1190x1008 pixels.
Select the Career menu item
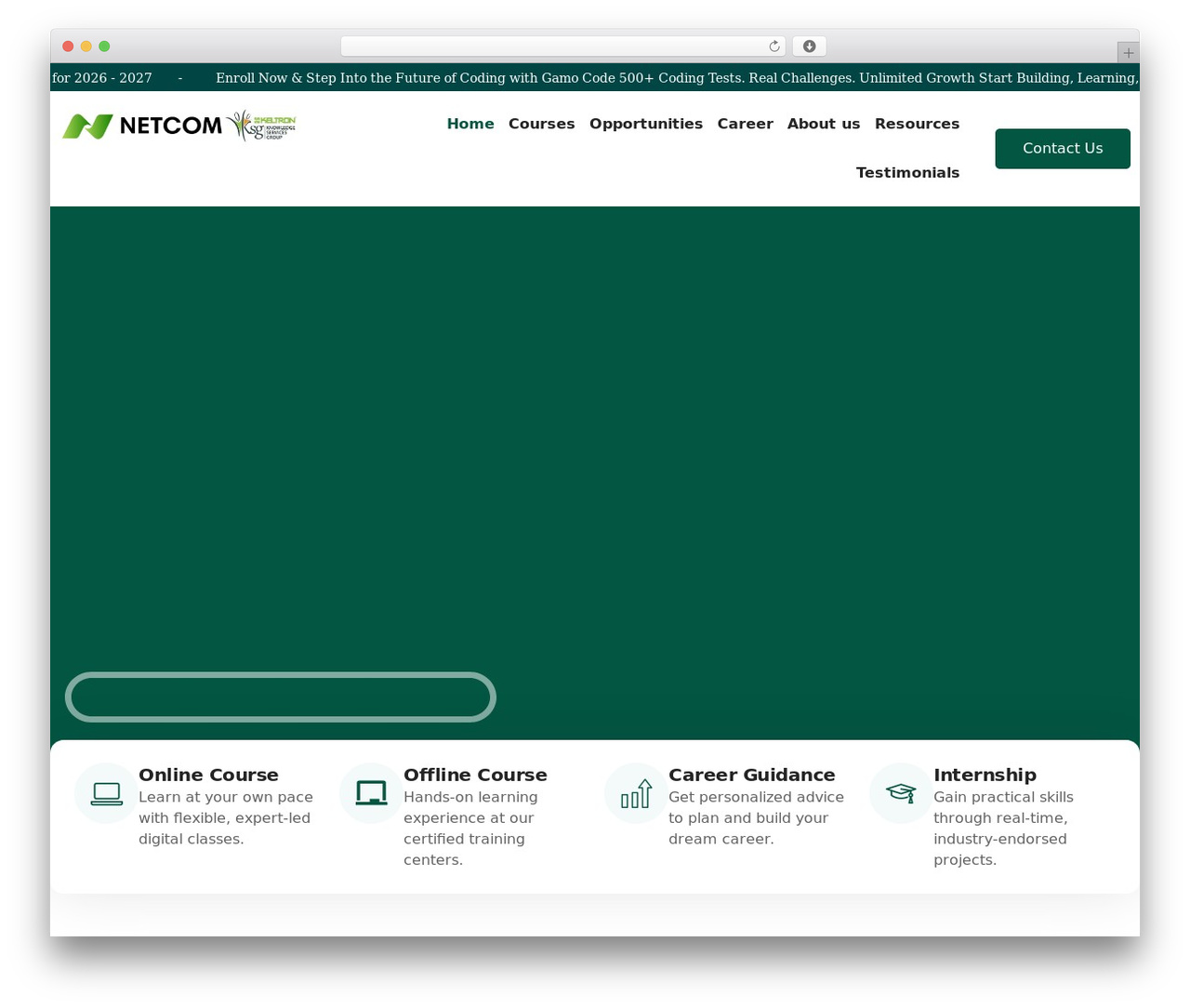click(746, 124)
